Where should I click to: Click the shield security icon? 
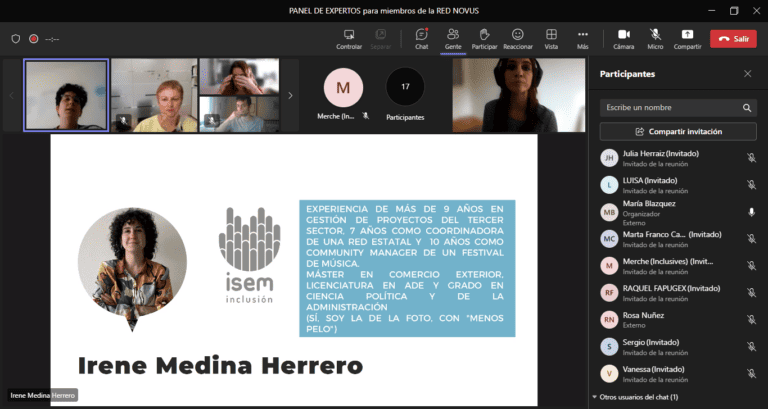[16, 39]
